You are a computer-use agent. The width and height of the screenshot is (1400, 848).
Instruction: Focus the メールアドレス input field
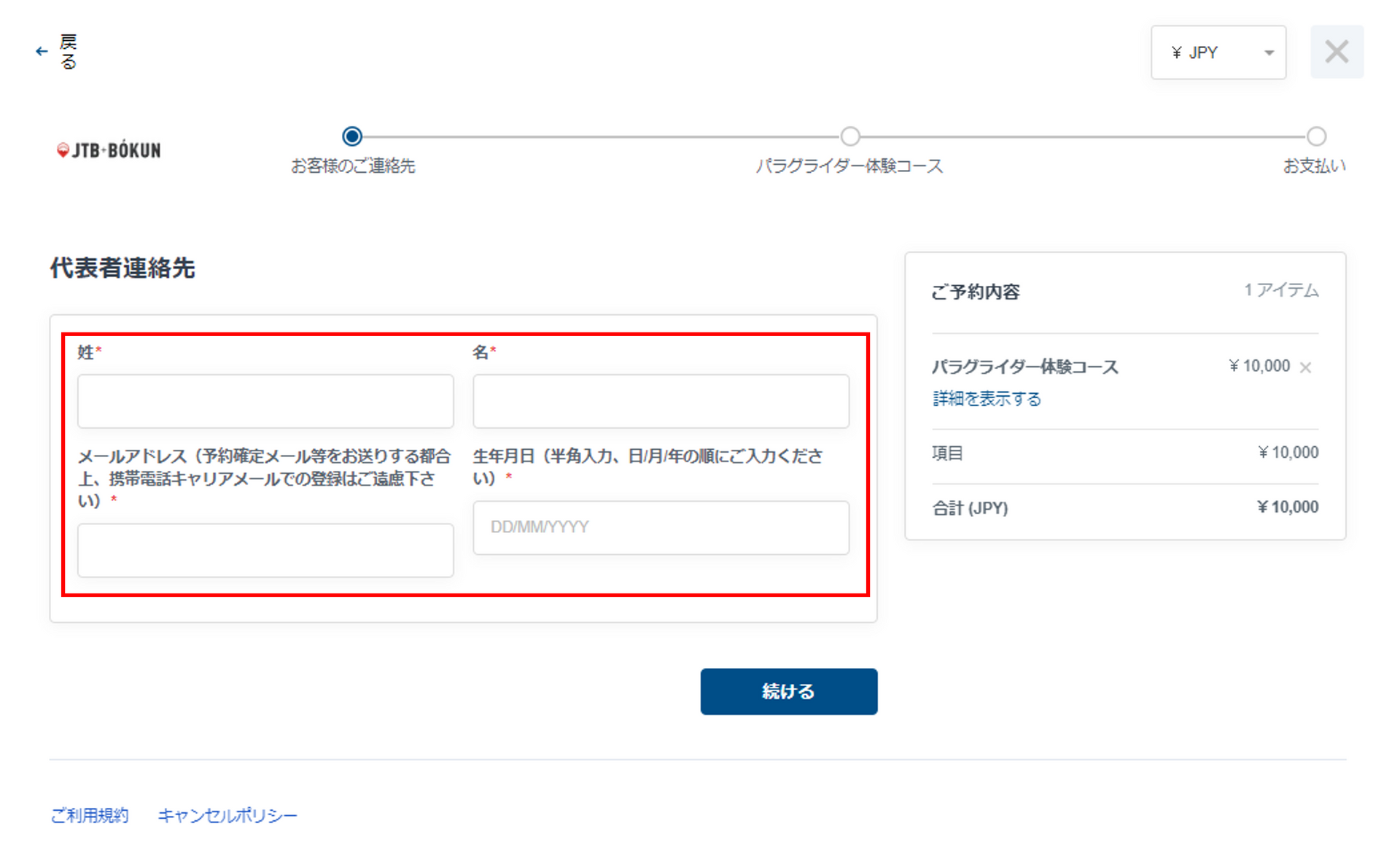pos(265,550)
